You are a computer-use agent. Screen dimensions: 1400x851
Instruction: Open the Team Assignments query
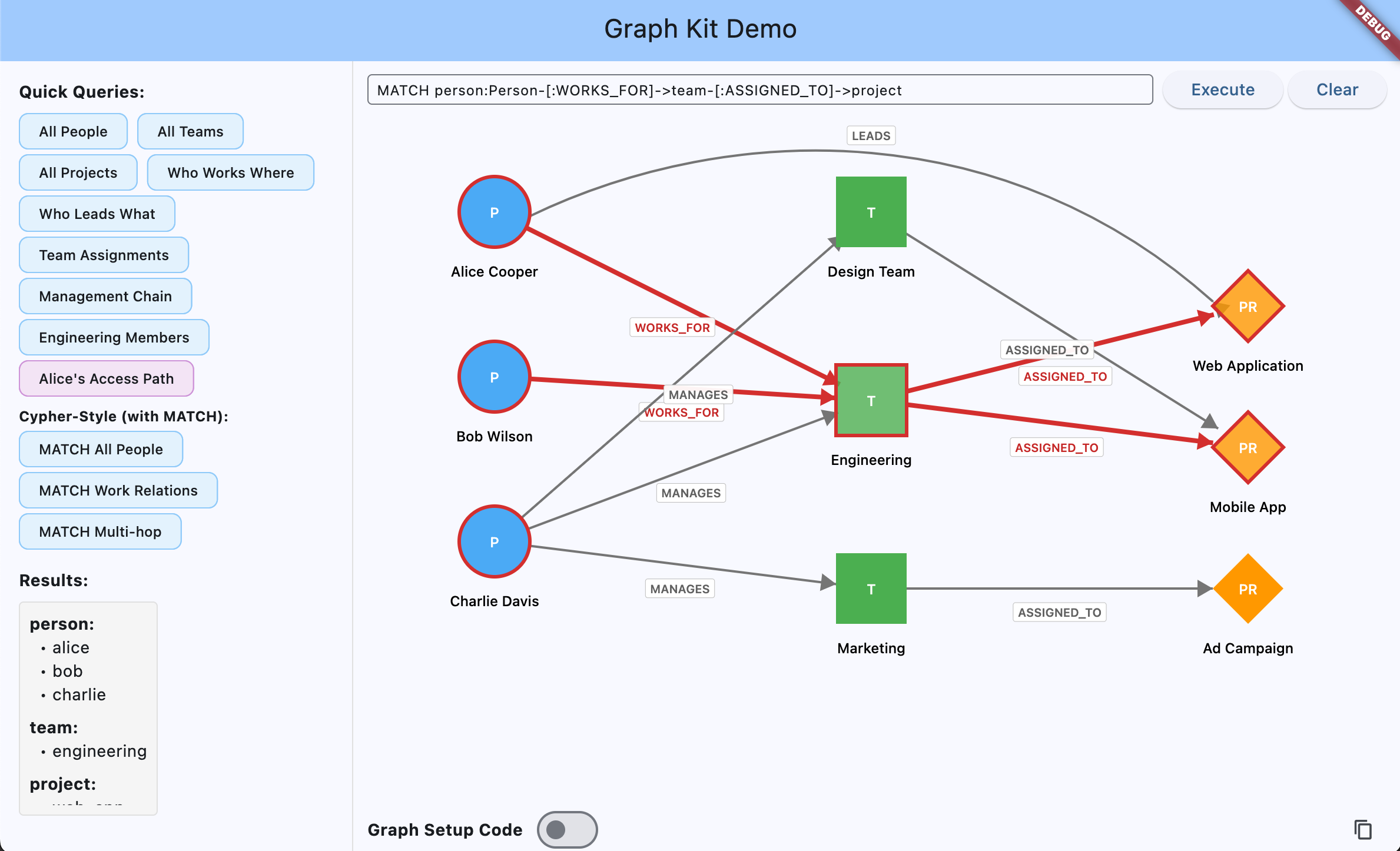pos(104,255)
